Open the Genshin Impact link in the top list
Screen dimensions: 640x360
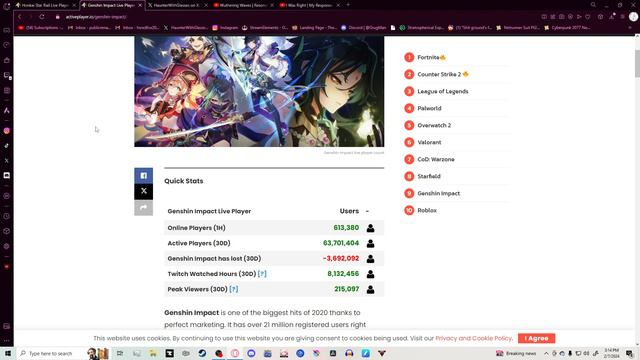[x=438, y=193]
